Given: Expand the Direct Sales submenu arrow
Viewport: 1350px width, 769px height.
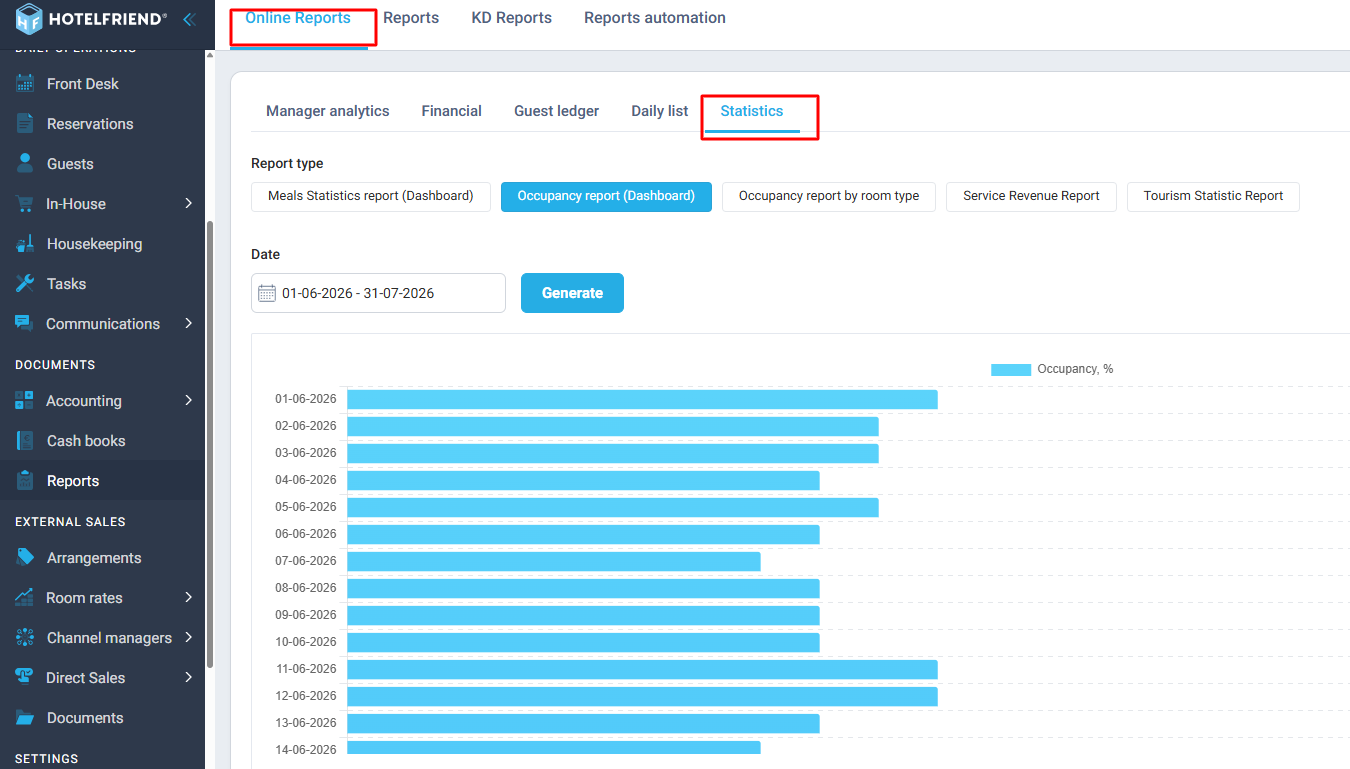Looking at the screenshot, I should (189, 678).
